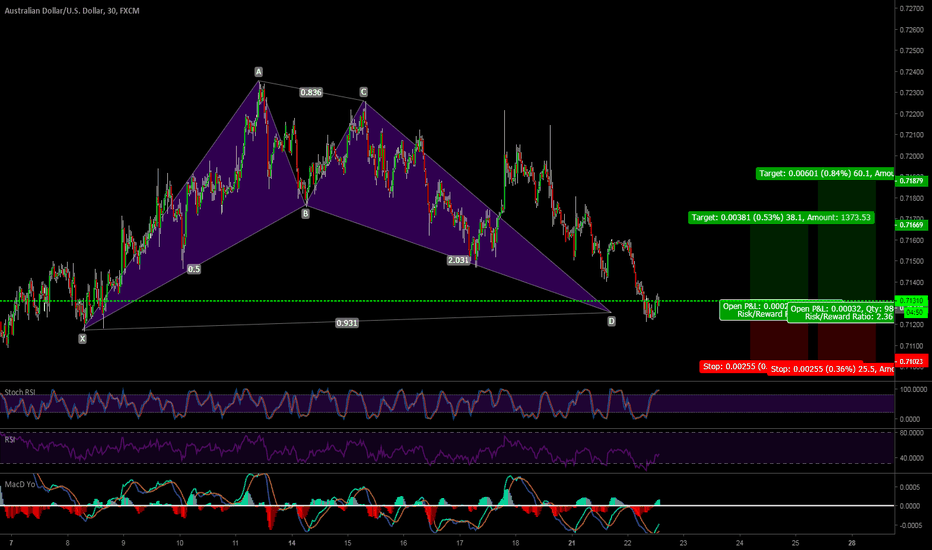932x550 pixels.
Task: Click the green 0.71879 price tag
Action: coord(911,180)
